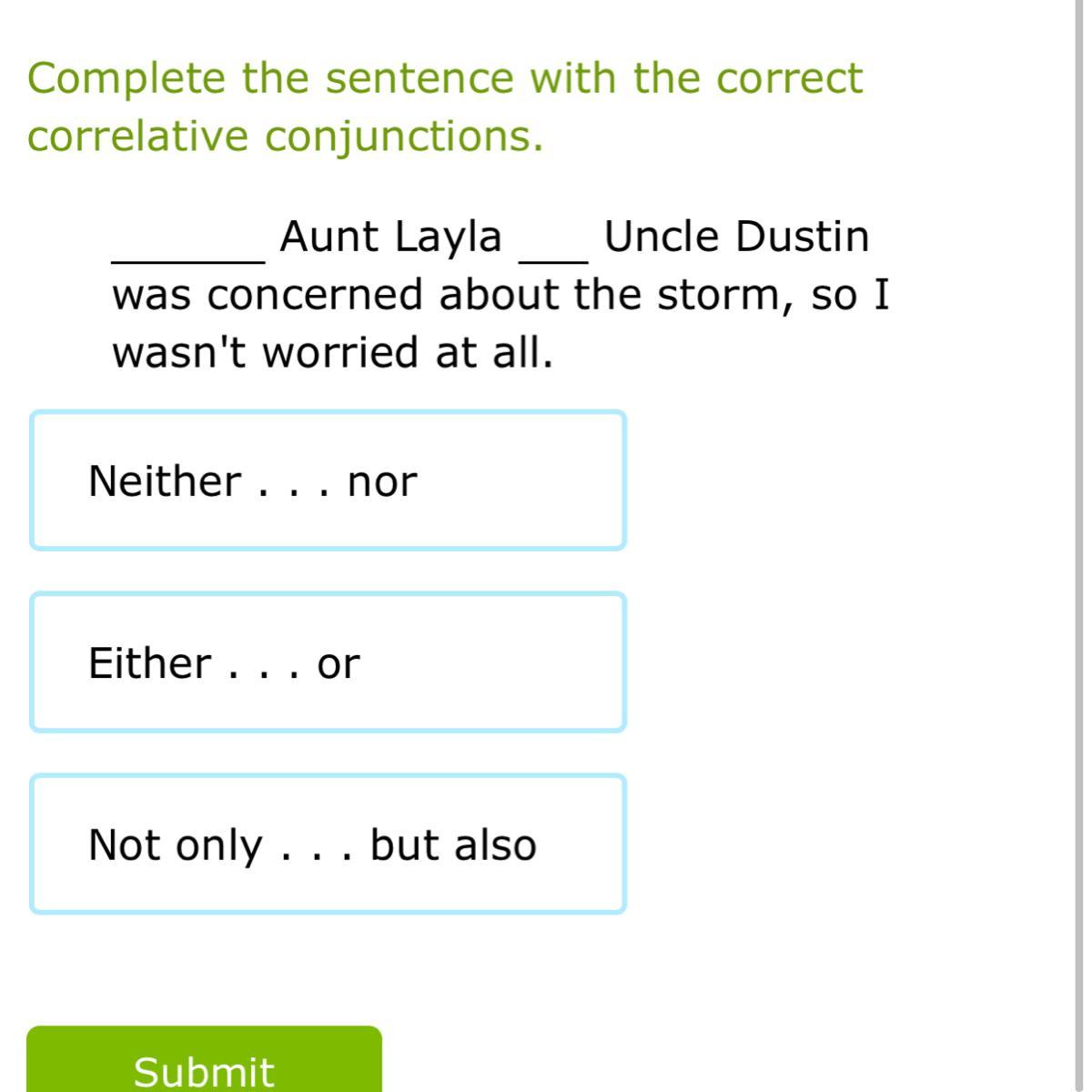
Task: Click "Not only" in the third choice
Action: (x=175, y=844)
